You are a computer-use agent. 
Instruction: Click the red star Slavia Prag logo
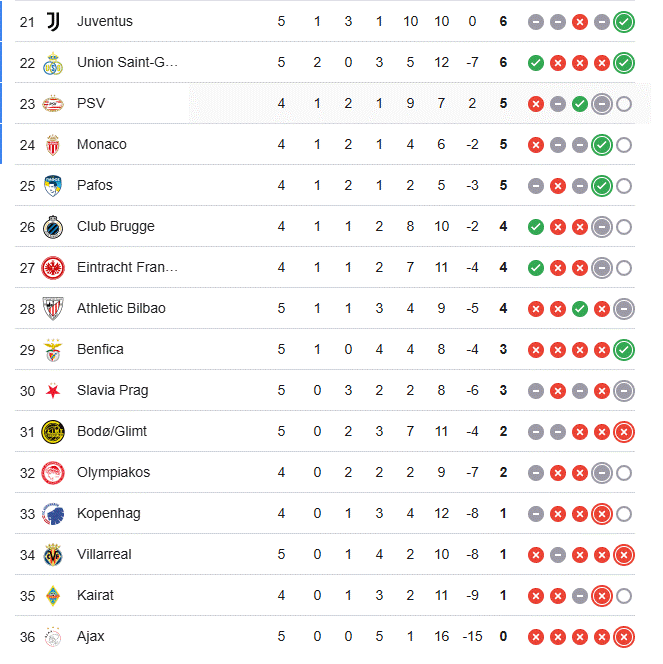[x=52, y=390]
